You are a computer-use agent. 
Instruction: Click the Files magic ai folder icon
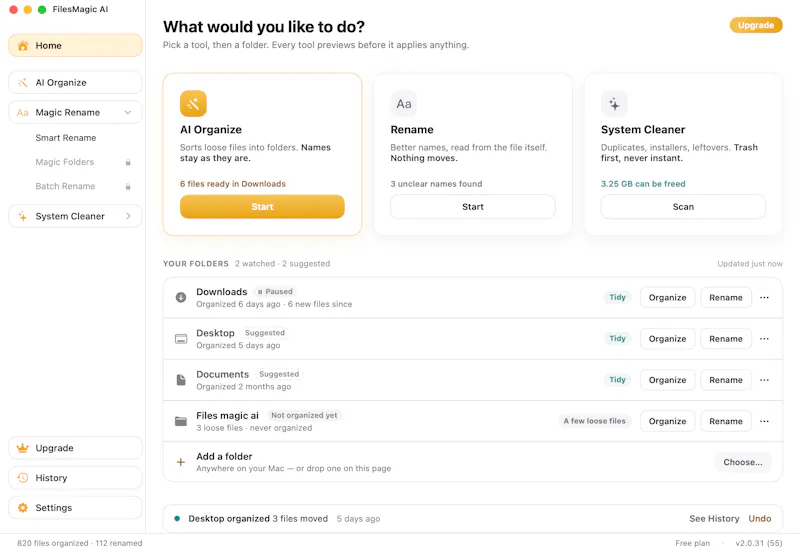point(181,421)
